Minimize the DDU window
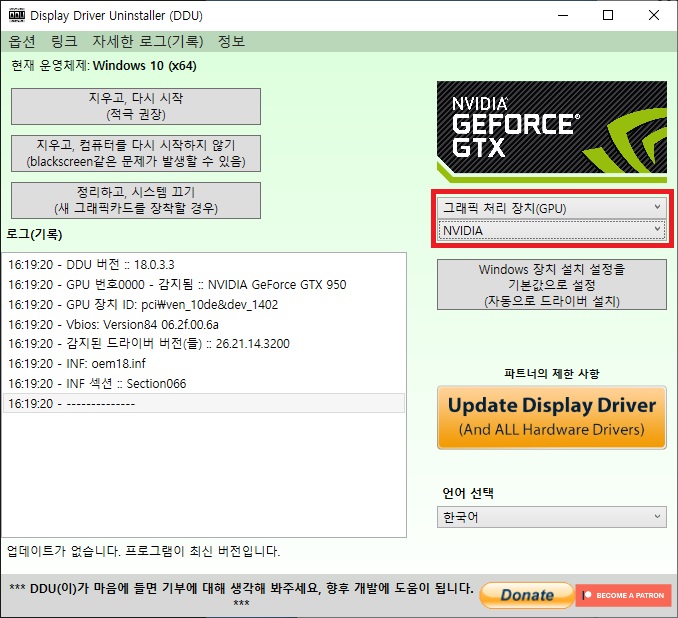This screenshot has width=678, height=618. [563, 15]
